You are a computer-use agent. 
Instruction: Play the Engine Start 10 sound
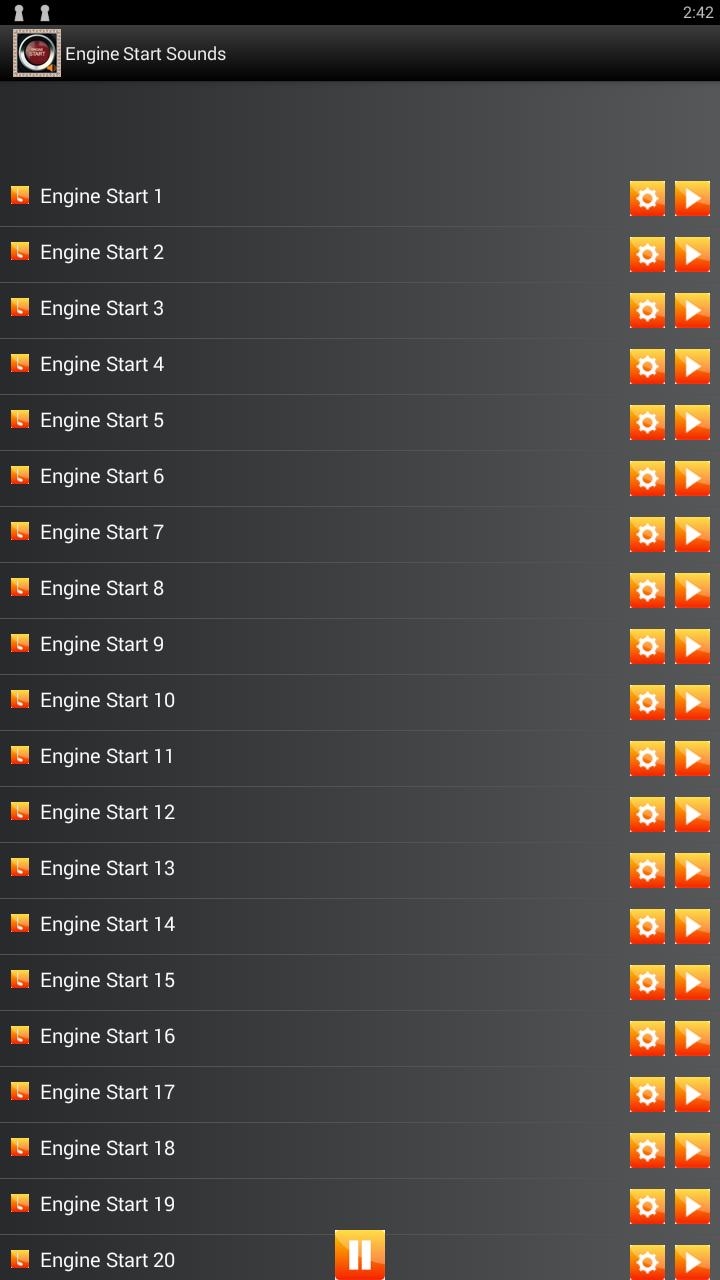pyautogui.click(x=692, y=702)
